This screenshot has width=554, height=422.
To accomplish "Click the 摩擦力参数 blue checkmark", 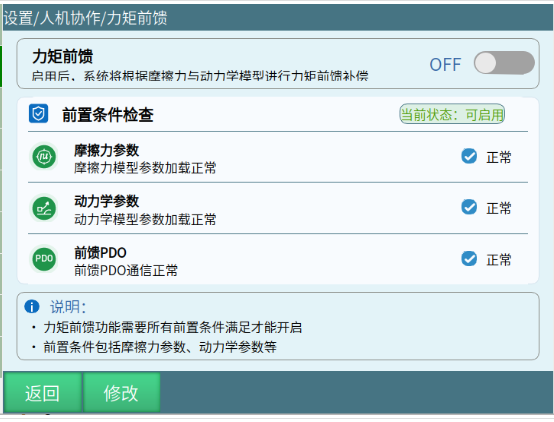I will [469, 156].
